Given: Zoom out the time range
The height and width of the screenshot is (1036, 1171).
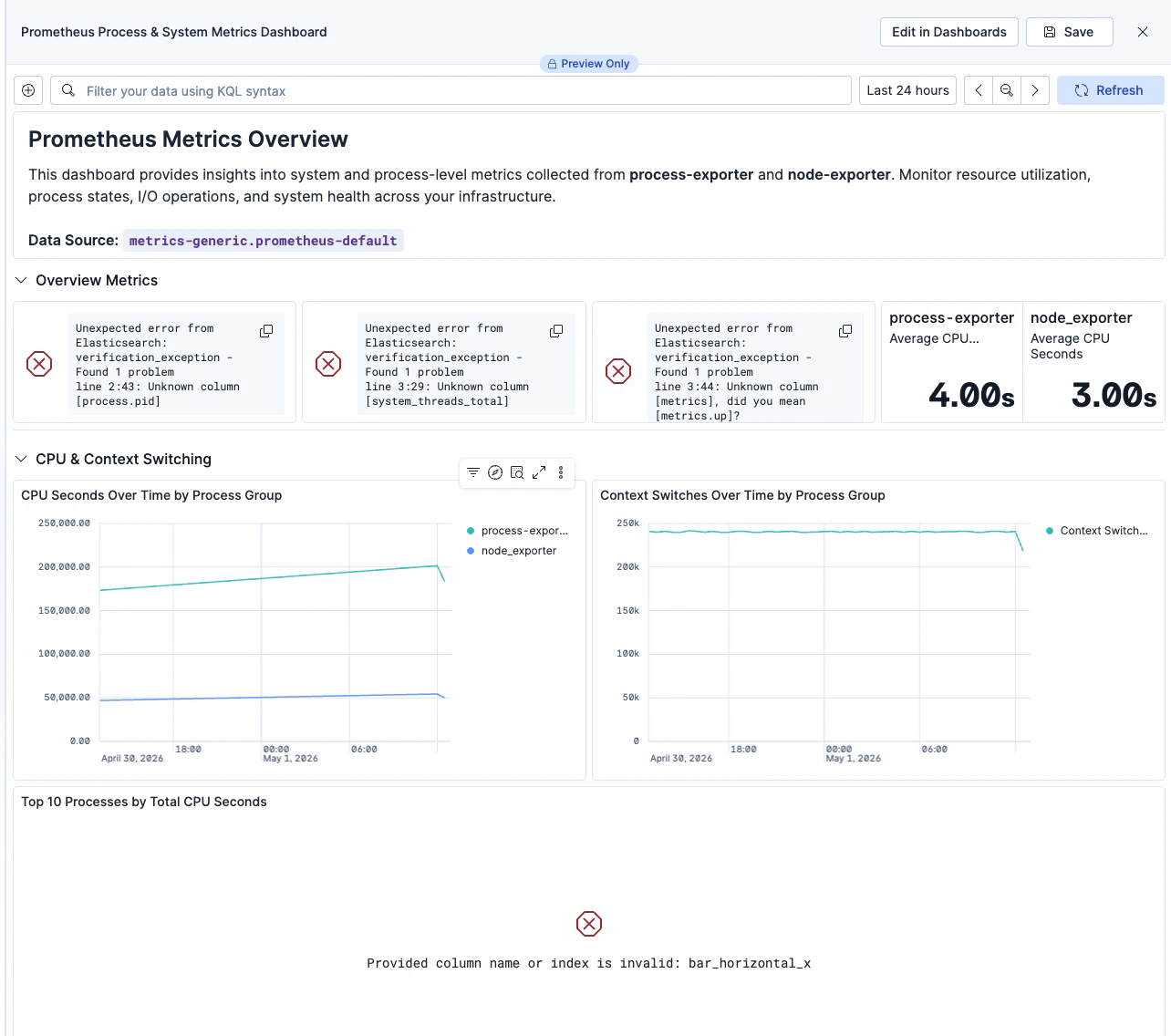Looking at the screenshot, I should pos(1007,90).
